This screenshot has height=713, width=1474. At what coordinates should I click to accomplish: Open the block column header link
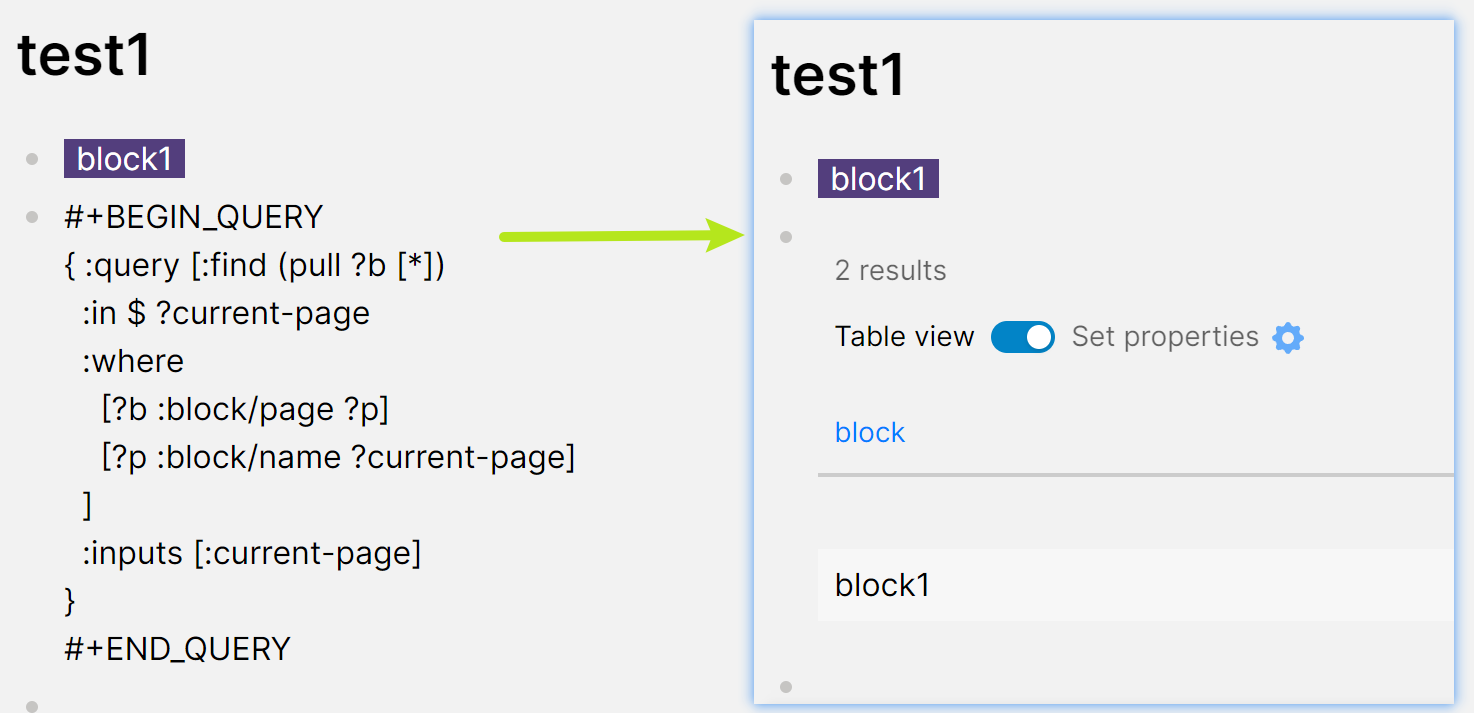pos(869,432)
